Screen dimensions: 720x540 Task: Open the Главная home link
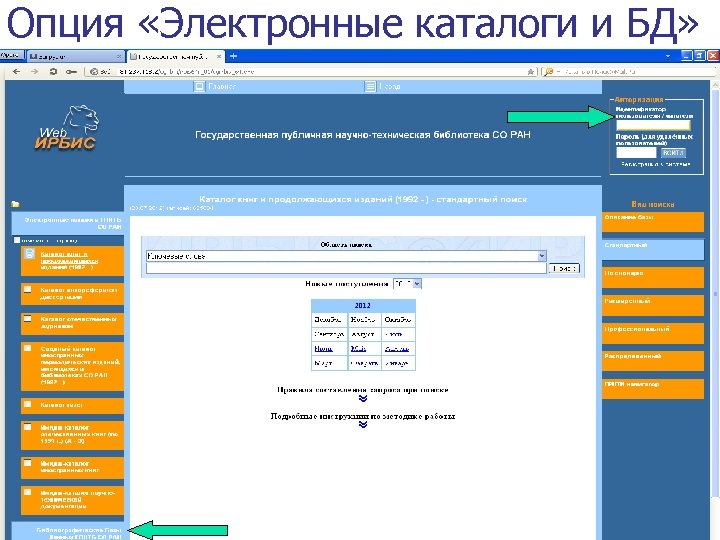(222, 86)
